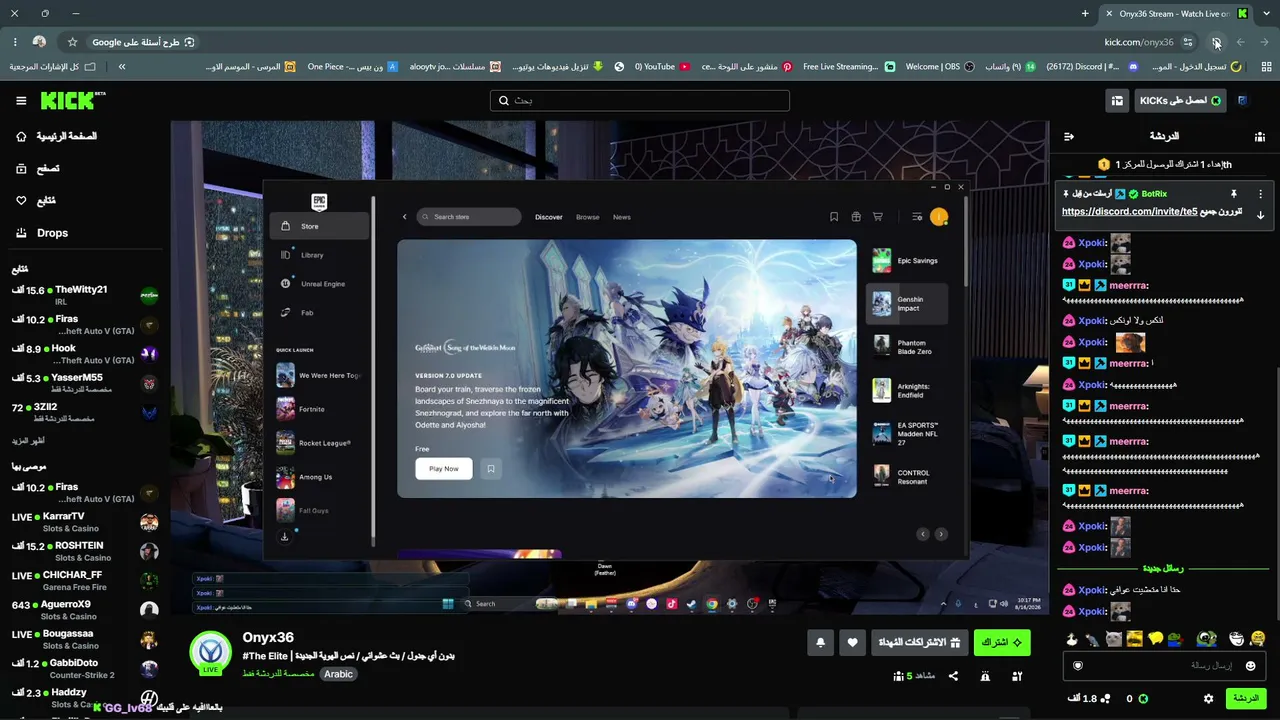
Task: Open TheWitty21 channel in the sidebar
Action: tap(84, 295)
